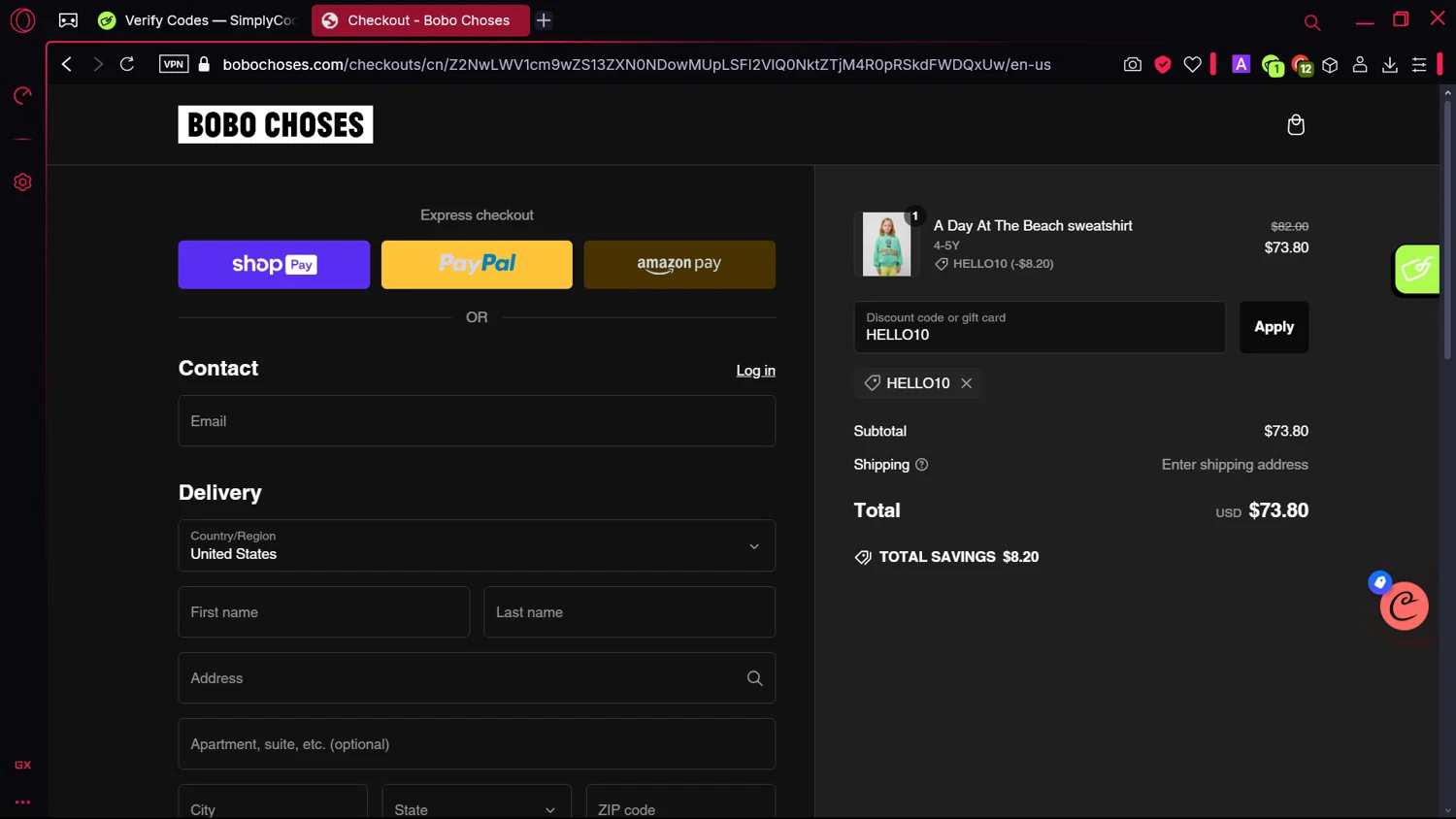Apply the discount code
Viewport: 1456px width, 819px height.
coord(1274,327)
